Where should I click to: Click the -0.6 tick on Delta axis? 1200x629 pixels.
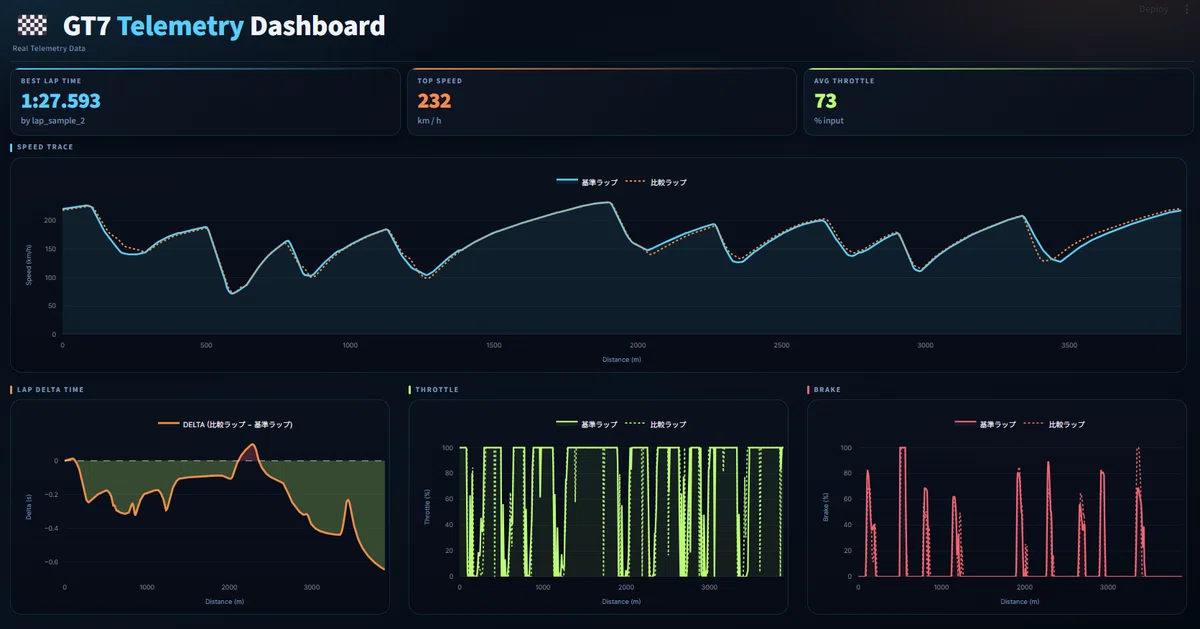pos(50,562)
